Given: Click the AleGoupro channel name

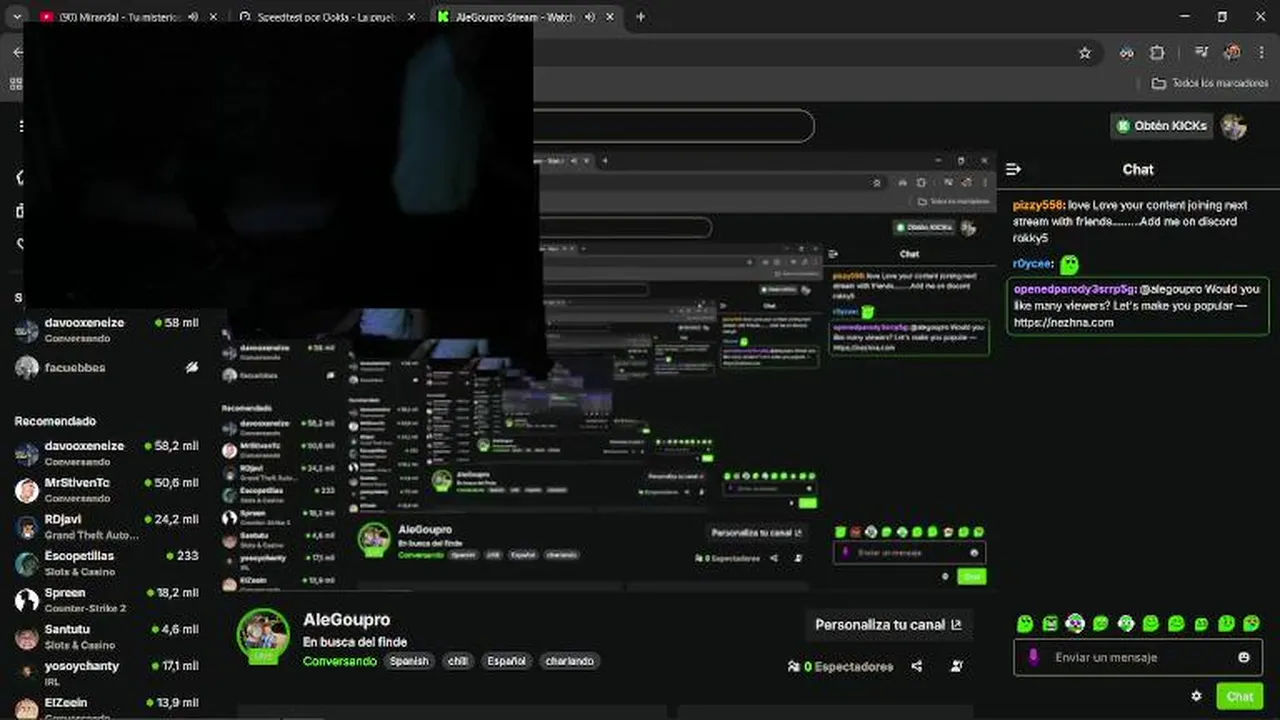Looking at the screenshot, I should 346,620.
